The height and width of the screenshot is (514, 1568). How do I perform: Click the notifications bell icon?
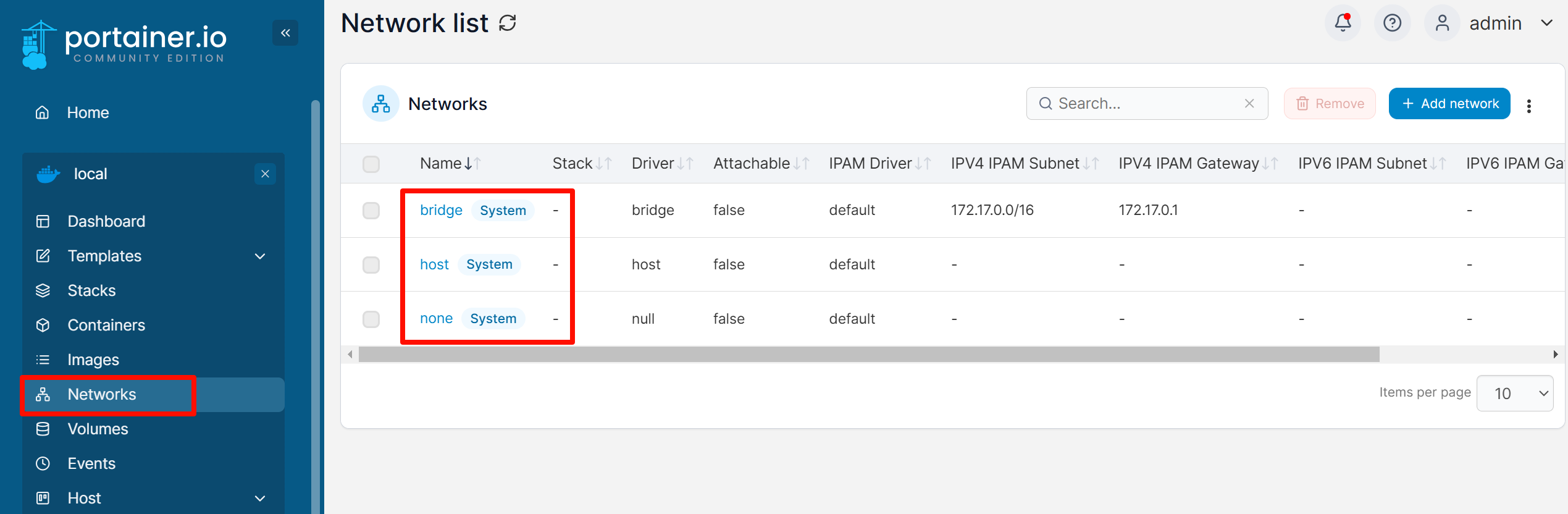coord(1343,23)
